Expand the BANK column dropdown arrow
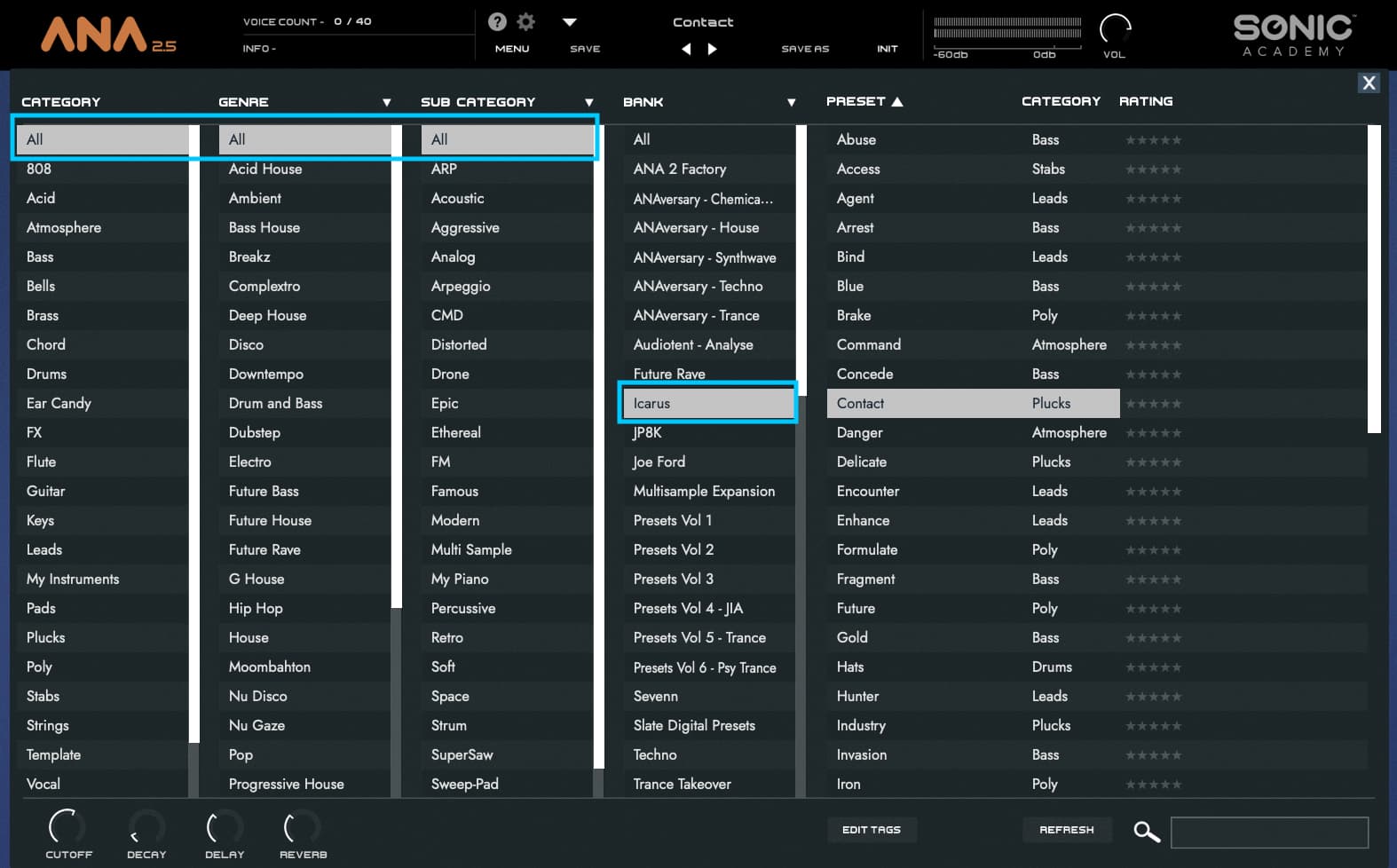 click(x=791, y=103)
